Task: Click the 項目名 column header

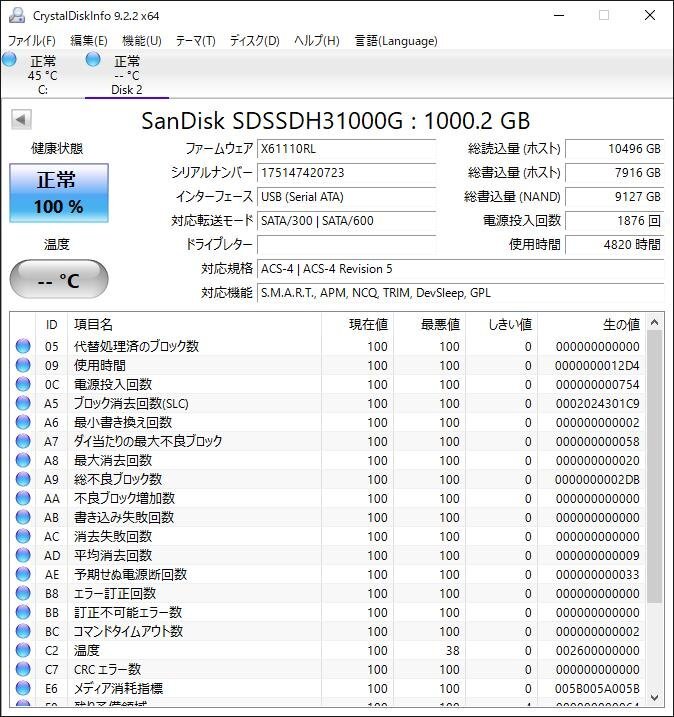Action: (x=194, y=325)
